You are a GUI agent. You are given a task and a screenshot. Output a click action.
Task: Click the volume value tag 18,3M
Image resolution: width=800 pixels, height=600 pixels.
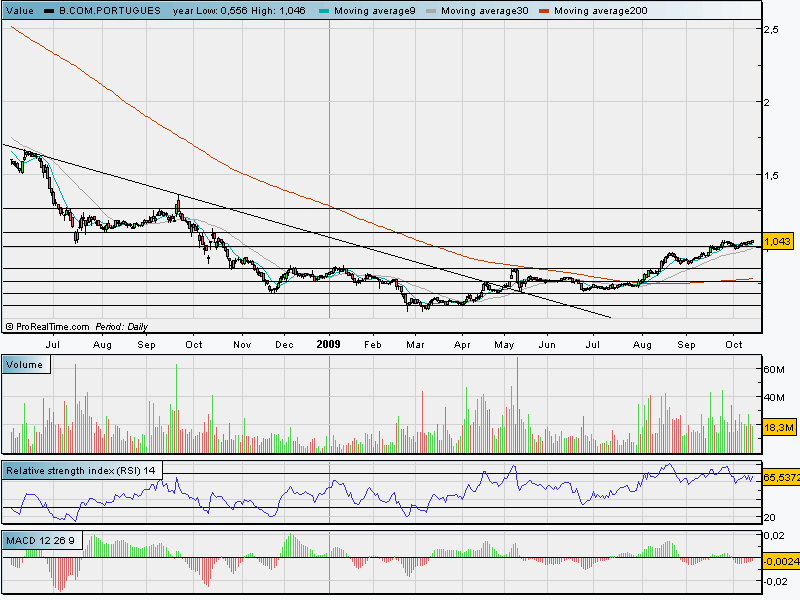click(x=779, y=428)
